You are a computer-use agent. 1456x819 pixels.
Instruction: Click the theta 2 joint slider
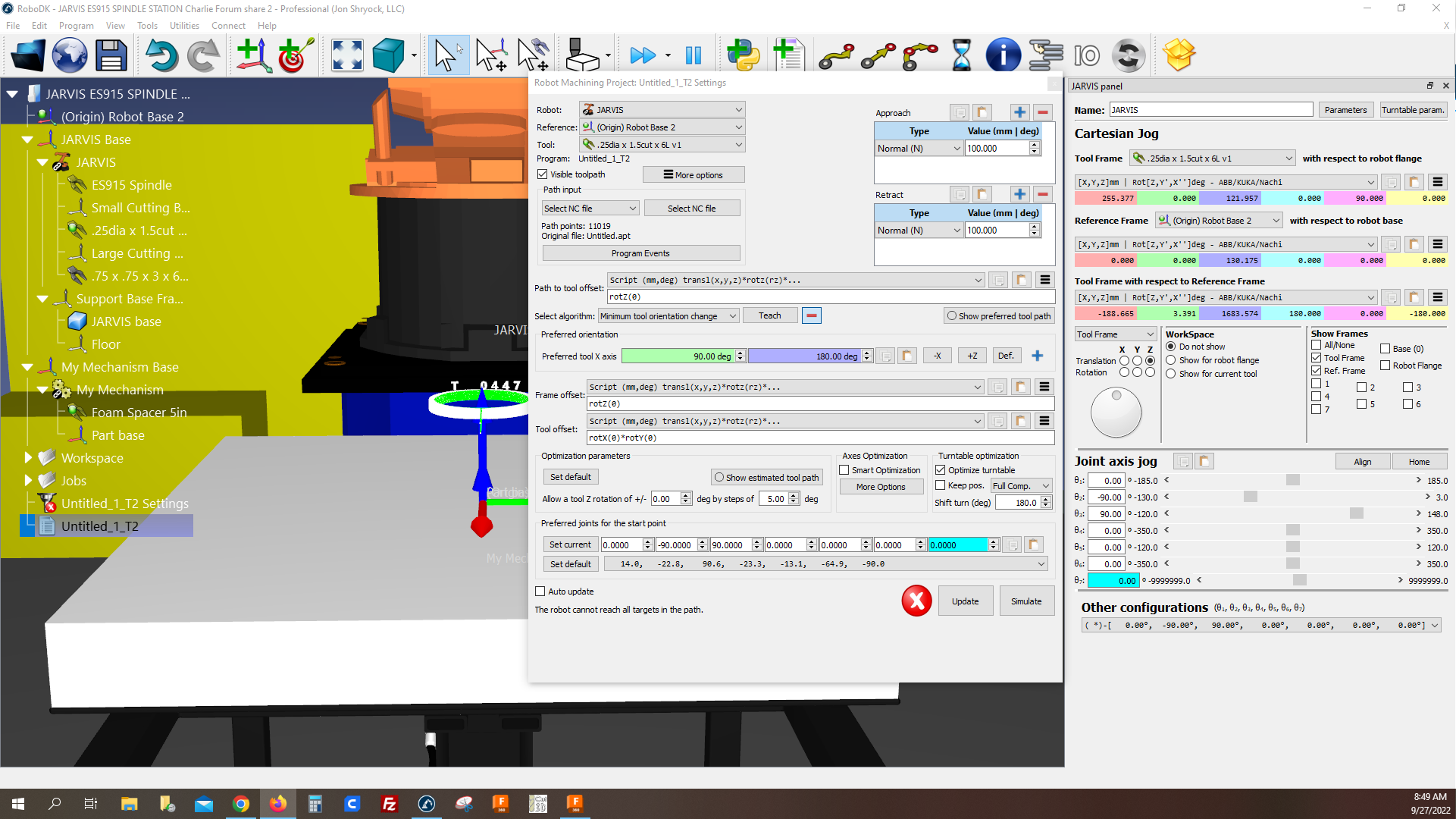(x=1251, y=497)
